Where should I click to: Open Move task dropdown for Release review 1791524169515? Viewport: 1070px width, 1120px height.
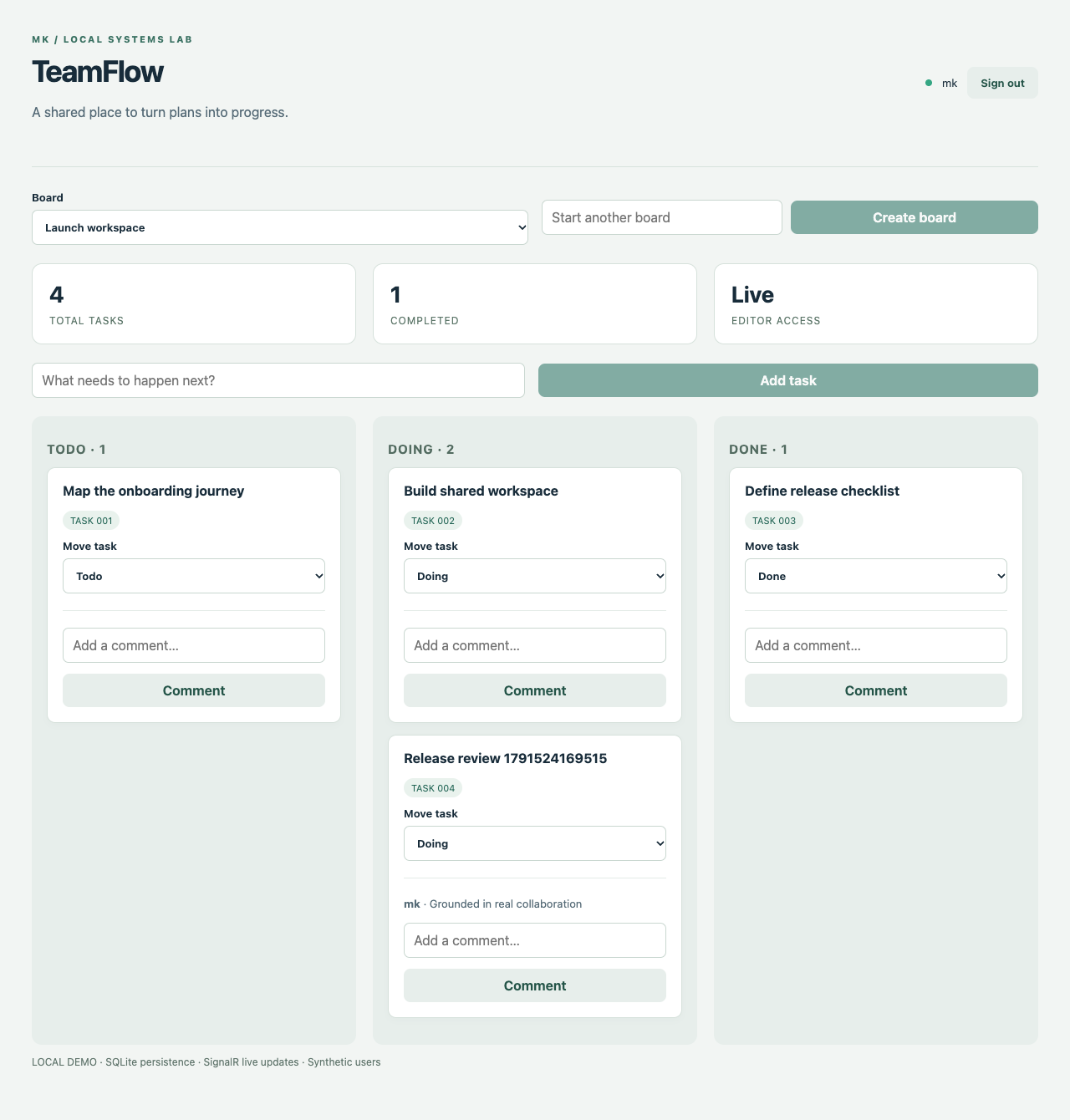[x=535, y=843]
